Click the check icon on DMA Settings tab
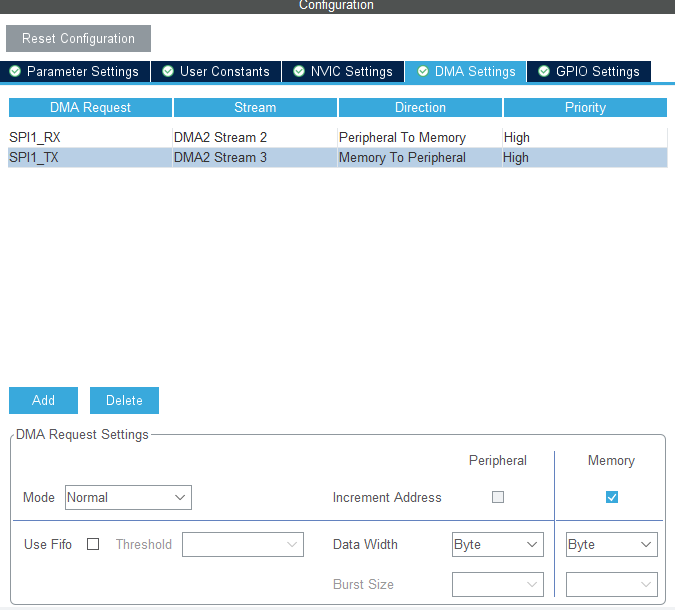The height and width of the screenshot is (610, 675). tap(423, 72)
